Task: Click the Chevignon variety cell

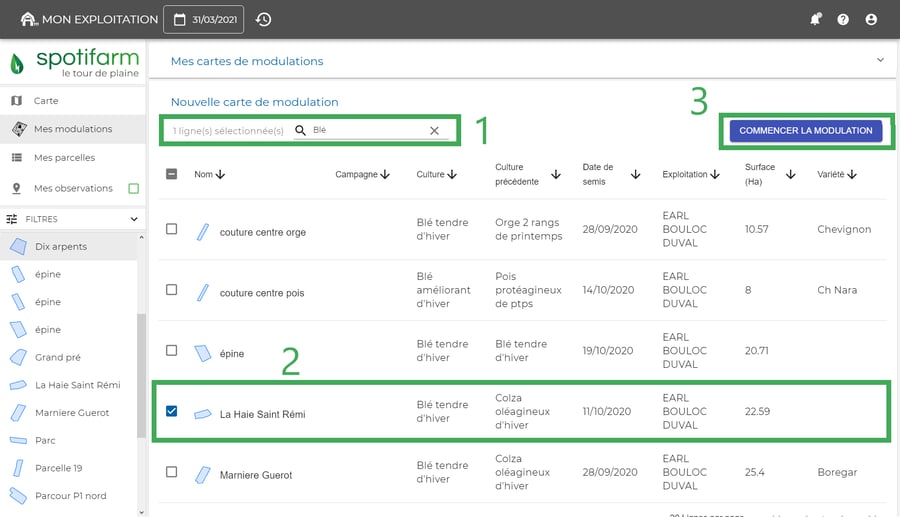Action: click(x=844, y=229)
